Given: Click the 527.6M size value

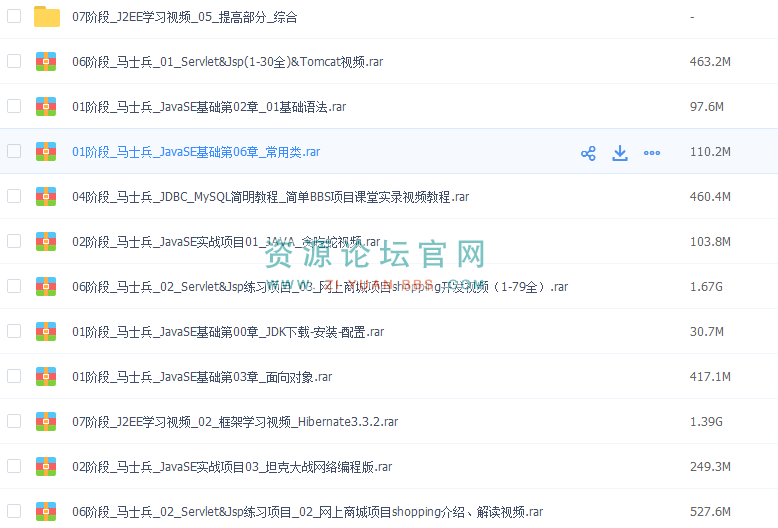Looking at the screenshot, I should 710,512.
